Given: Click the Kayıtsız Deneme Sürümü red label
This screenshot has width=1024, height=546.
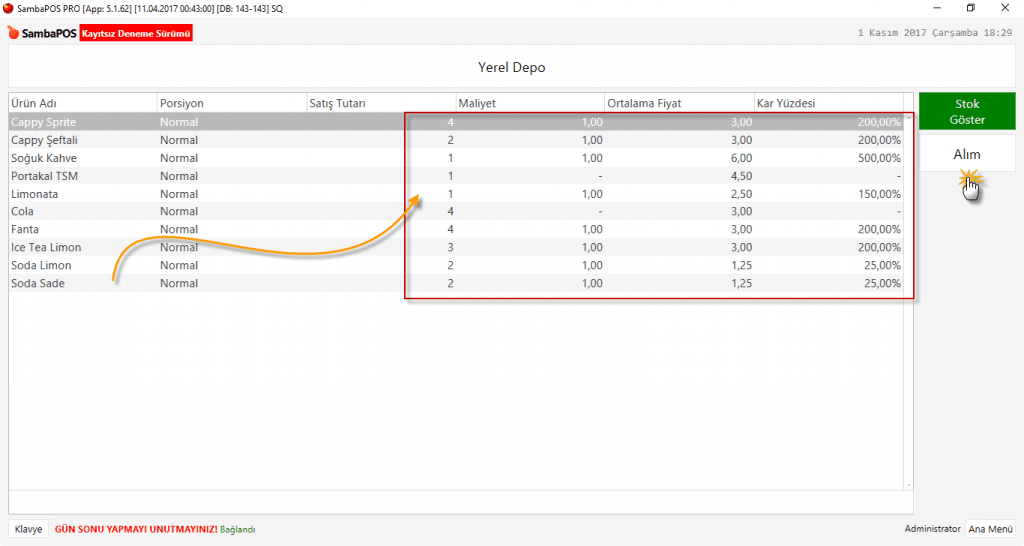Looking at the screenshot, I should (x=136, y=33).
